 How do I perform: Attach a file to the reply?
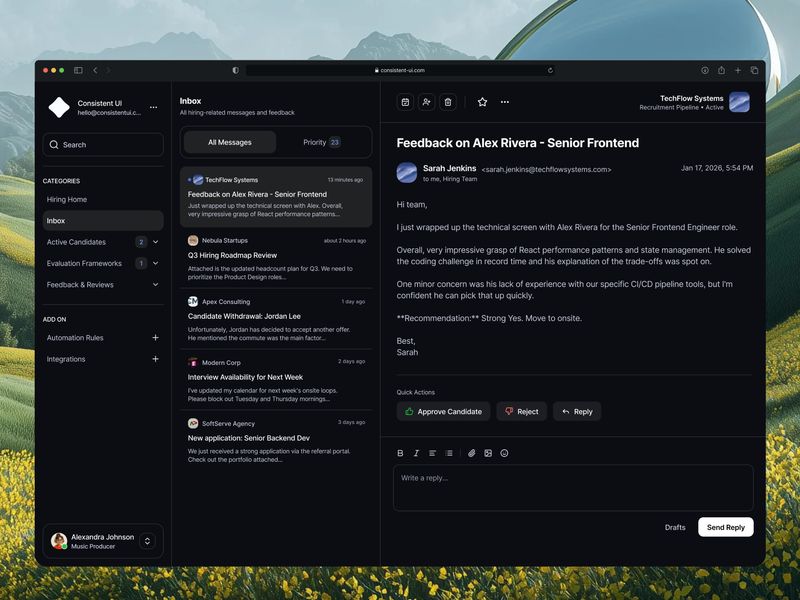471,453
